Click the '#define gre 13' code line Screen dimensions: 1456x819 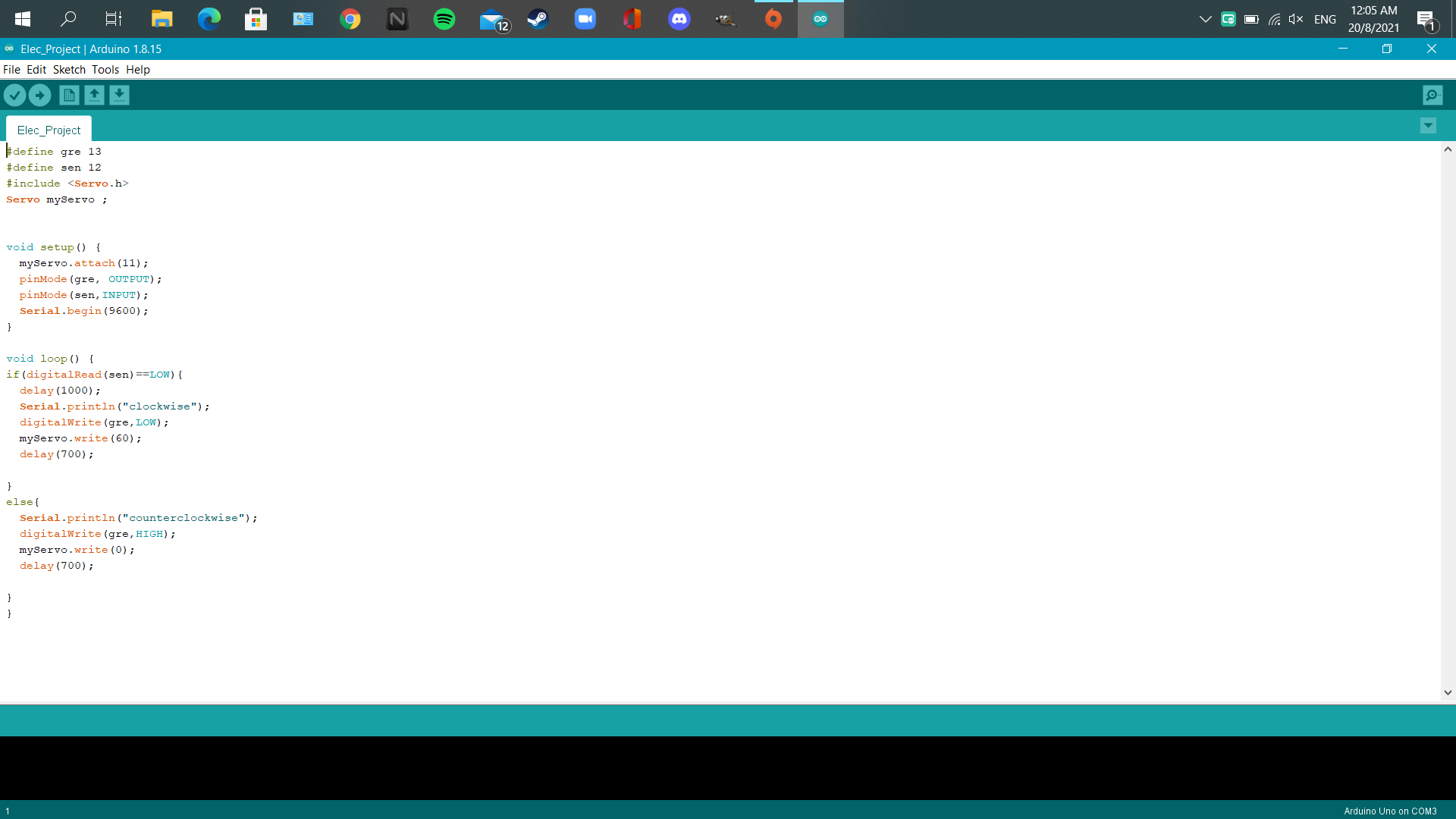pos(54,152)
